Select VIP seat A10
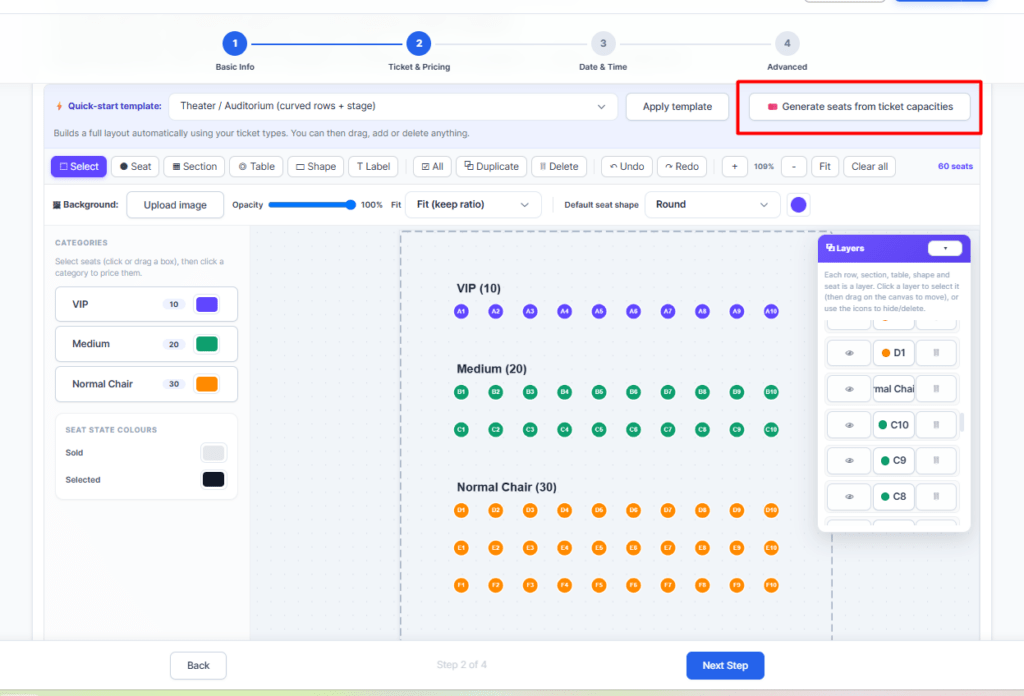 click(x=771, y=311)
